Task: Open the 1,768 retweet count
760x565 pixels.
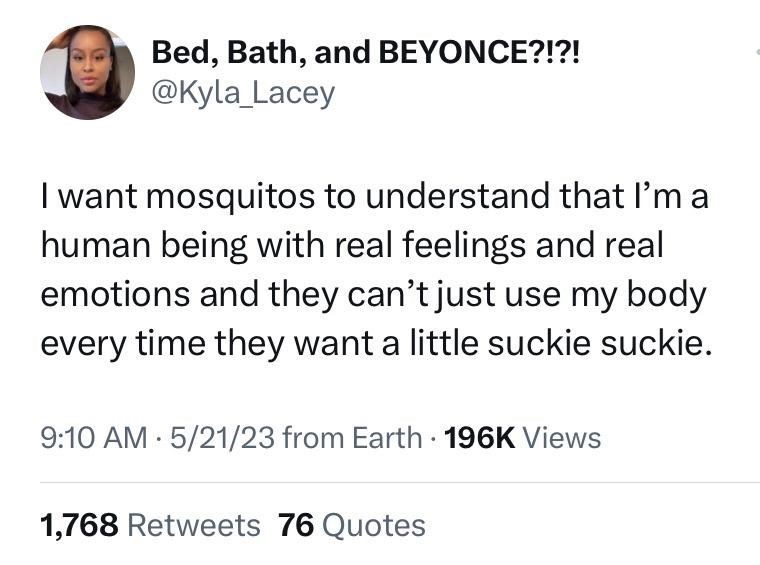Action: 79,524
